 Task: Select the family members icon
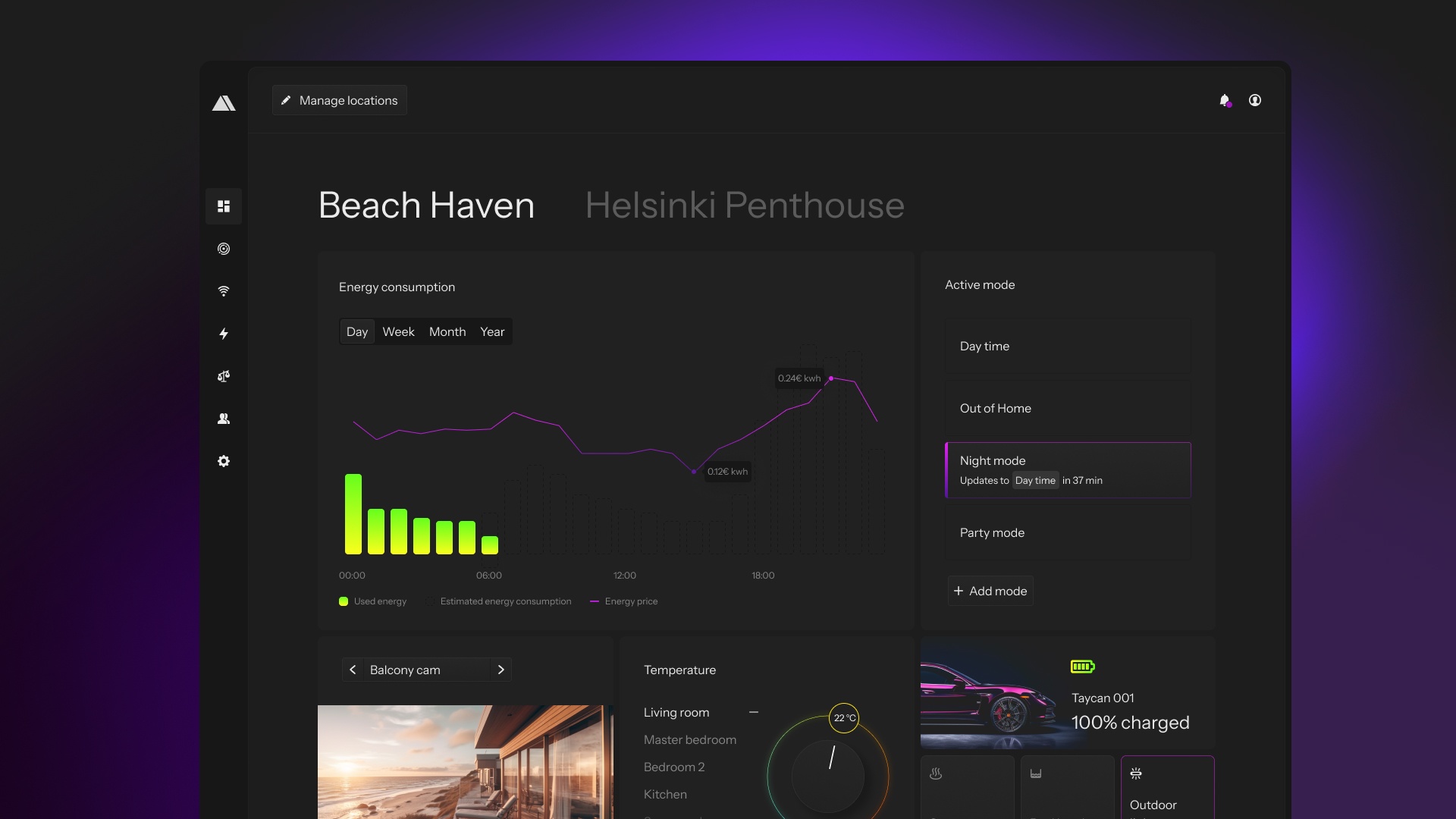pos(224,419)
